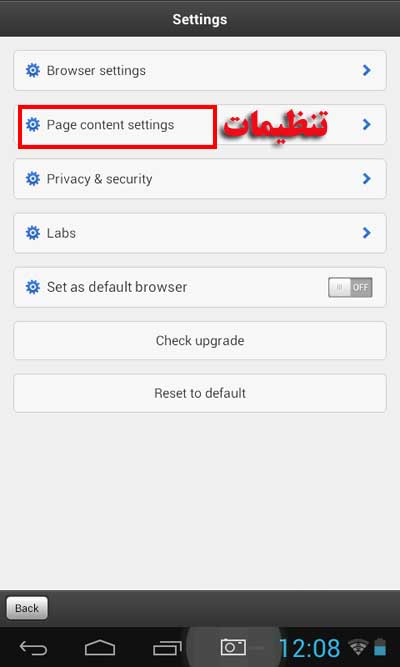
Task: Tap the Android home icon in navigation bar
Action: tap(100, 648)
